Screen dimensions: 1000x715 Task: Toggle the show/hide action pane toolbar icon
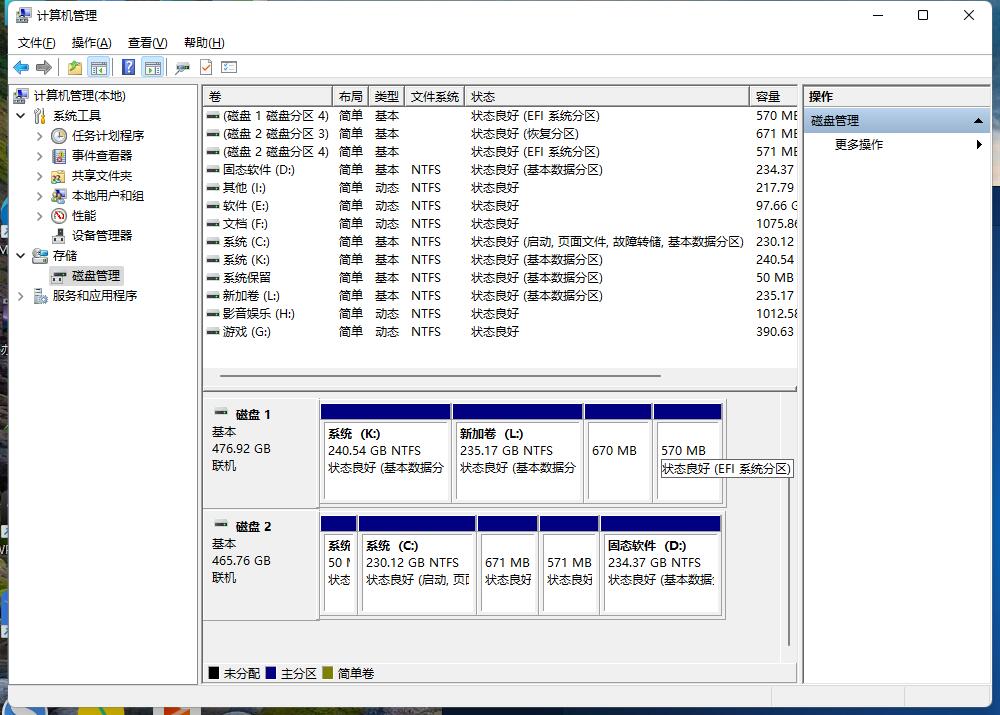coord(152,67)
